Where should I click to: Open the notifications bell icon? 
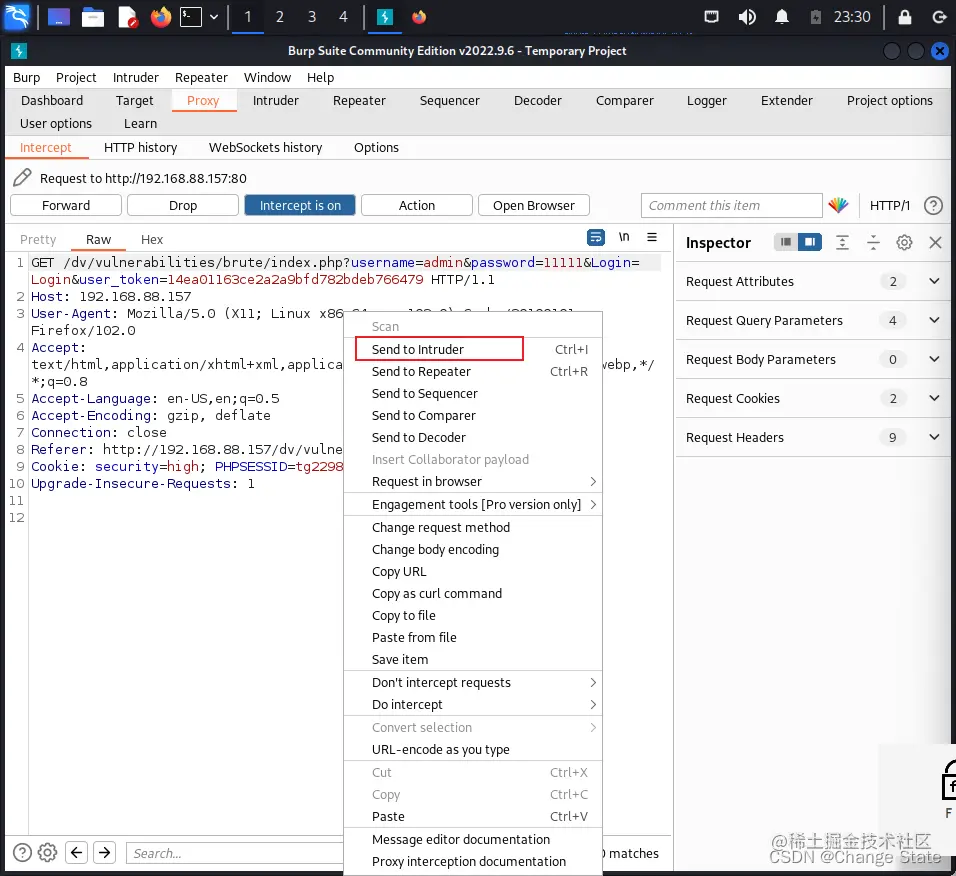pos(782,17)
